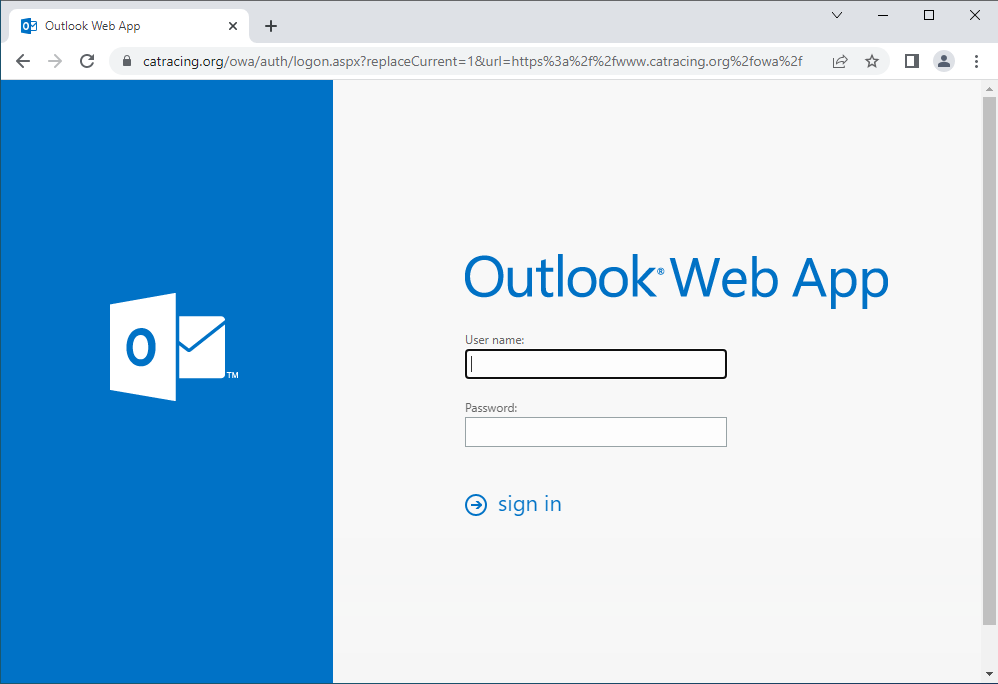Expand the tab search chevron
998x684 pixels.
tap(837, 15)
